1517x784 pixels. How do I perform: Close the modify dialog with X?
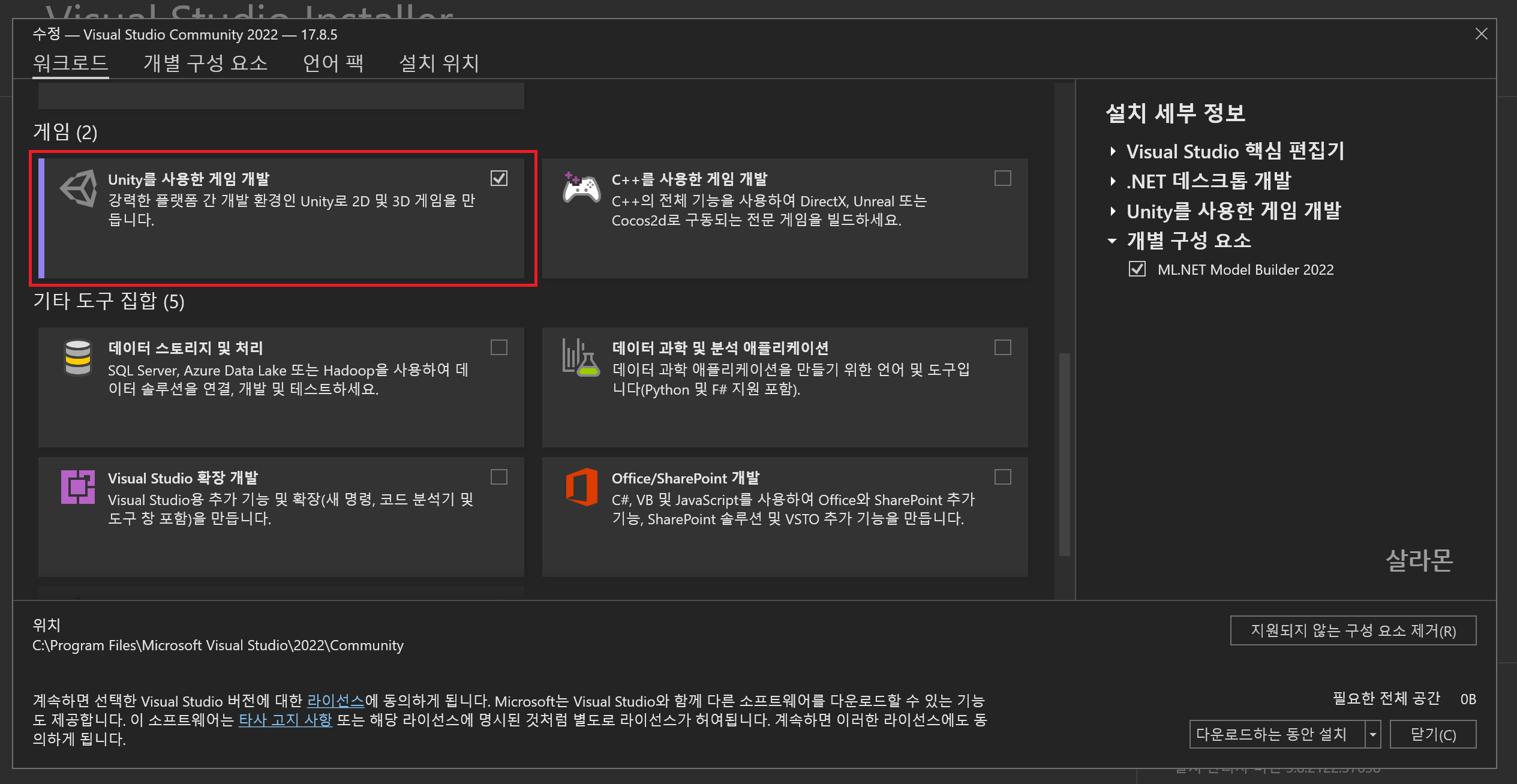[1481, 34]
